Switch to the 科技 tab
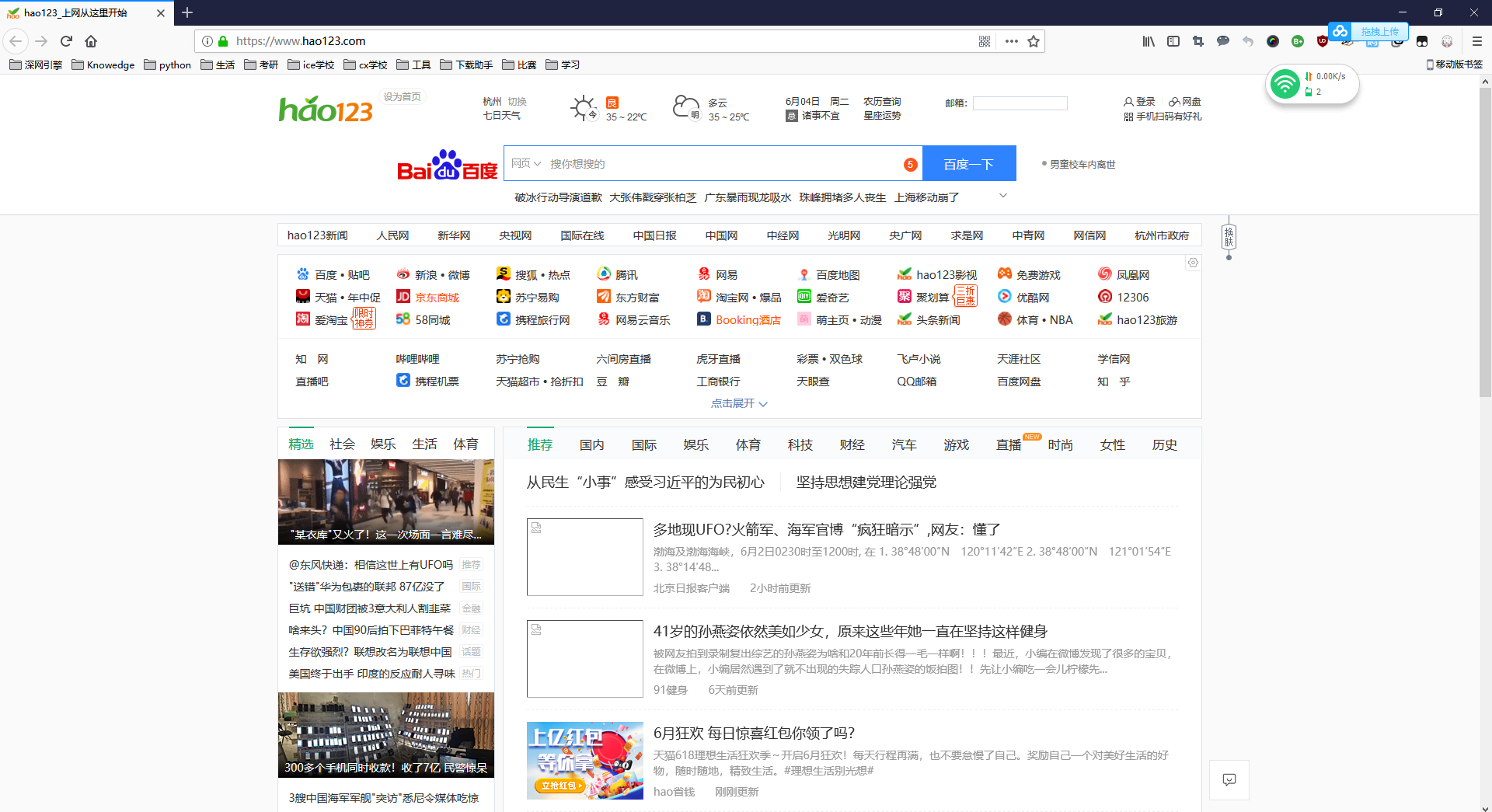 (800, 444)
